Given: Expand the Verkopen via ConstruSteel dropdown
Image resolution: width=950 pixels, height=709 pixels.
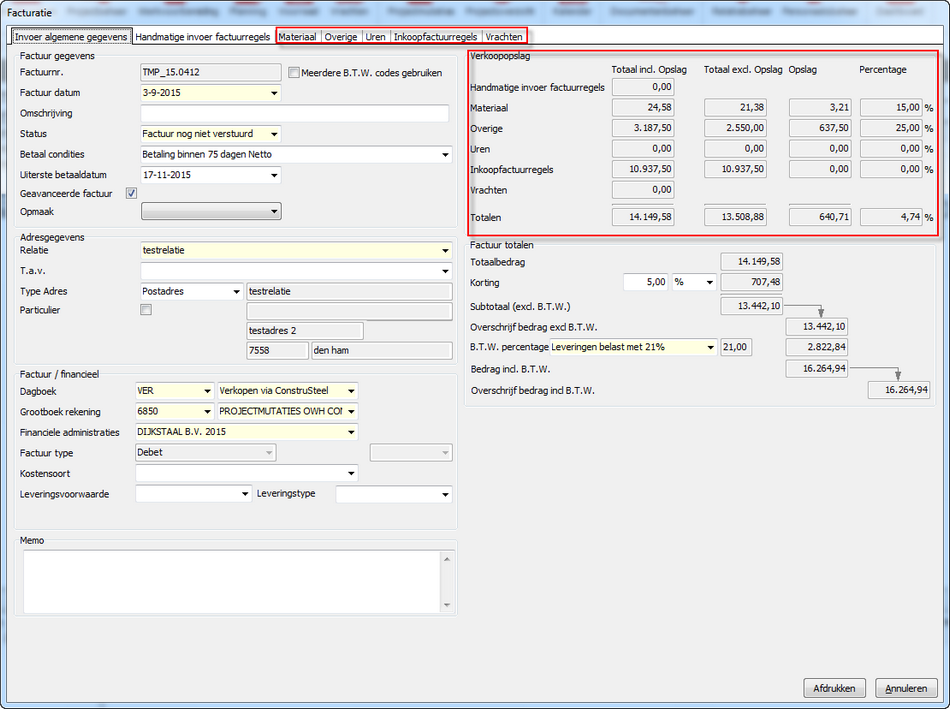Looking at the screenshot, I should (351, 391).
